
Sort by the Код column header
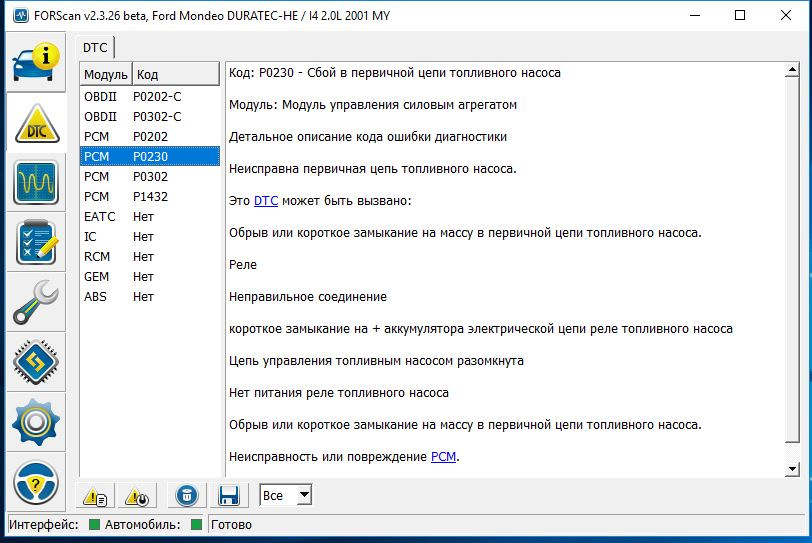coord(176,75)
